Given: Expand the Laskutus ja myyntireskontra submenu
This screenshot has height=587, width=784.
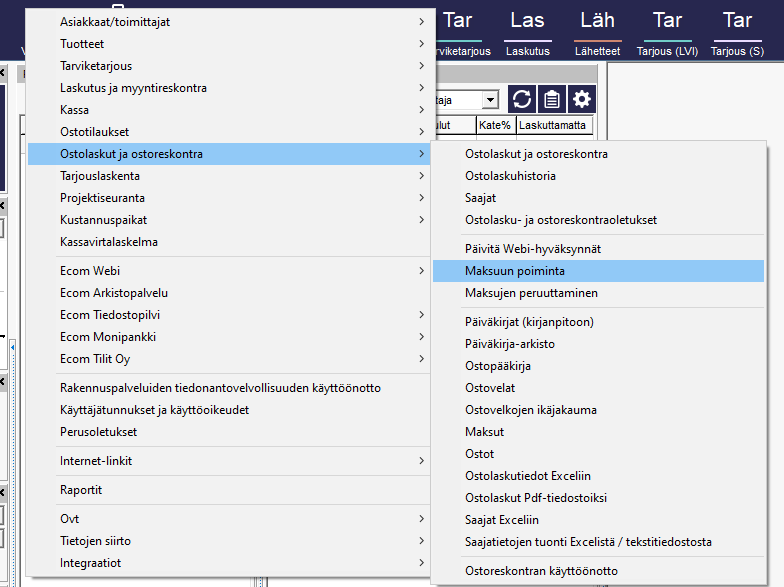Looking at the screenshot, I should click(x=230, y=88).
